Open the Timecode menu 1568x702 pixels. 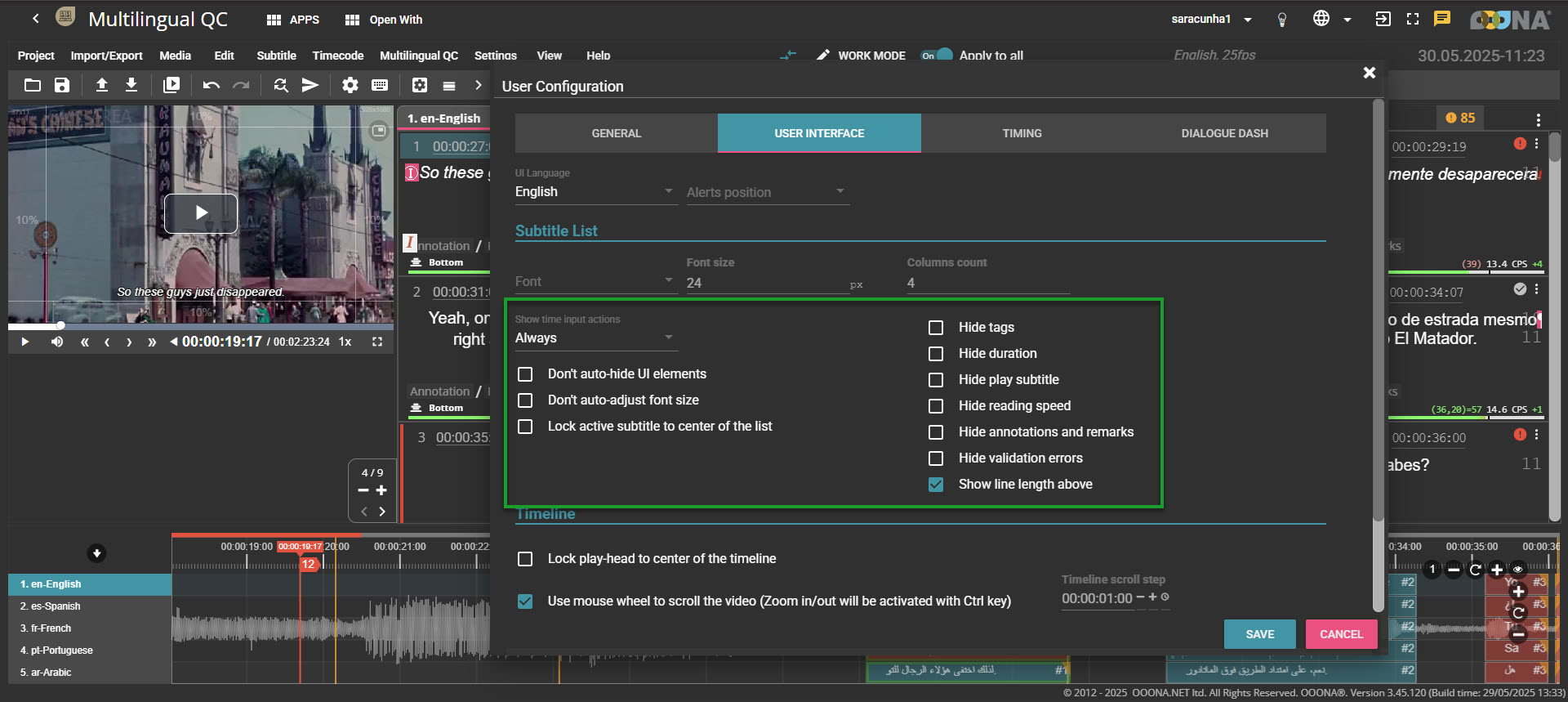coord(337,56)
